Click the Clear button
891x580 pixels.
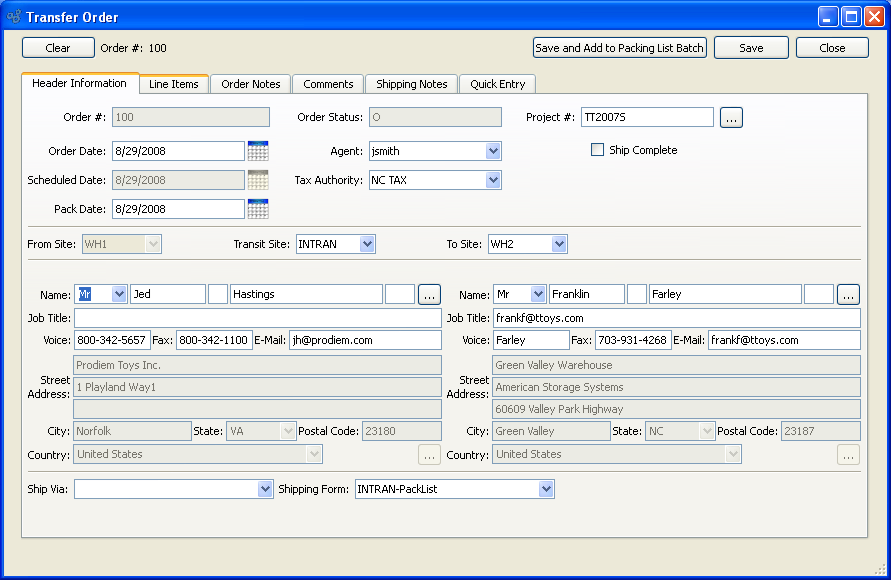coord(58,48)
